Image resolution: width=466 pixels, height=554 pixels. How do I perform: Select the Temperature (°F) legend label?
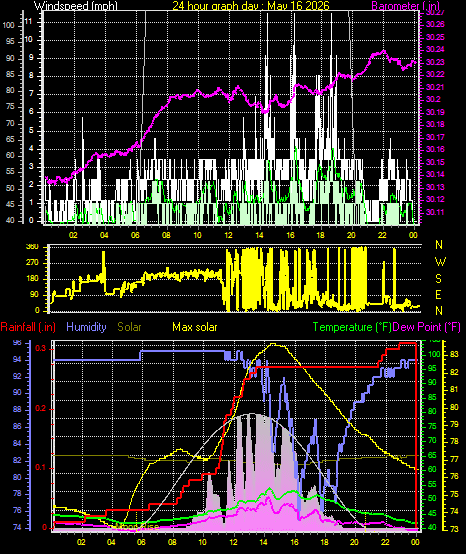pos(352,327)
